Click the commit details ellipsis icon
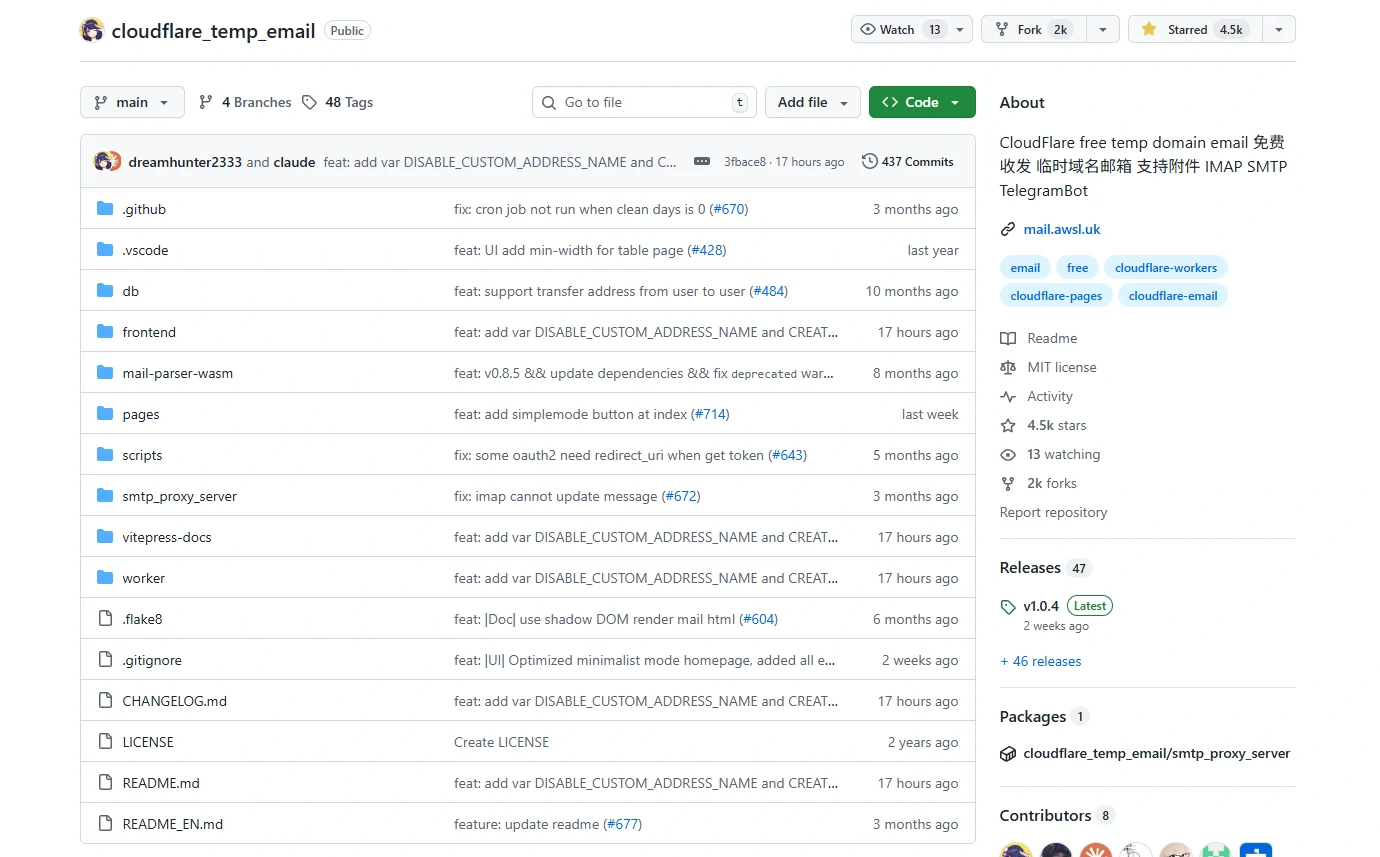Image resolution: width=1380 pixels, height=857 pixels. coord(702,162)
